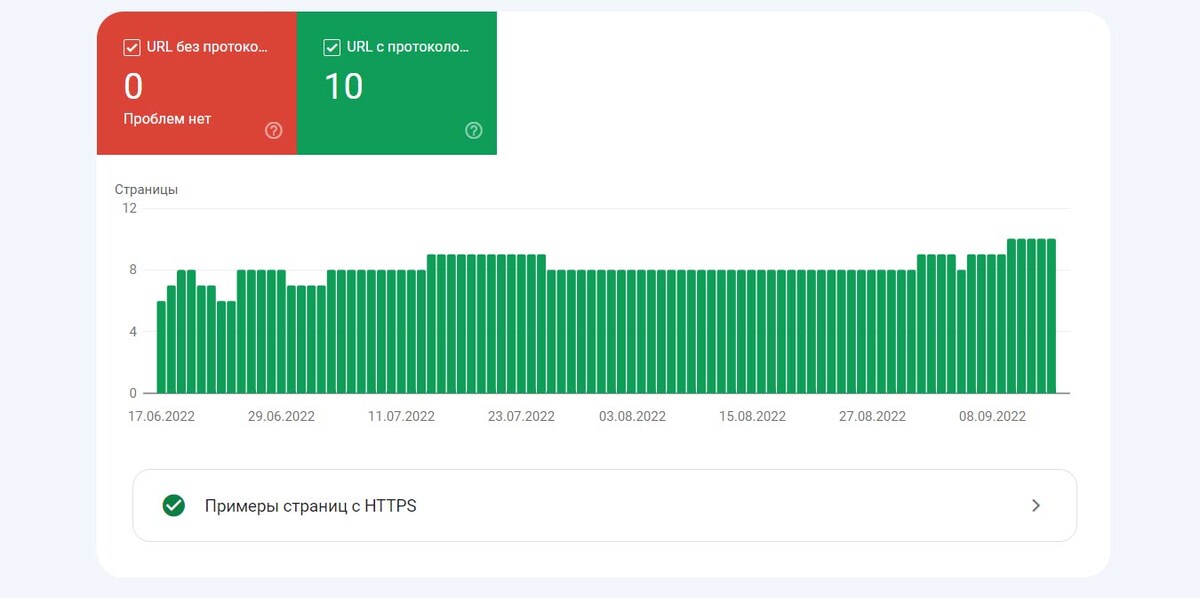
Task: Click the Страницы axis label
Action: [x=147, y=188]
